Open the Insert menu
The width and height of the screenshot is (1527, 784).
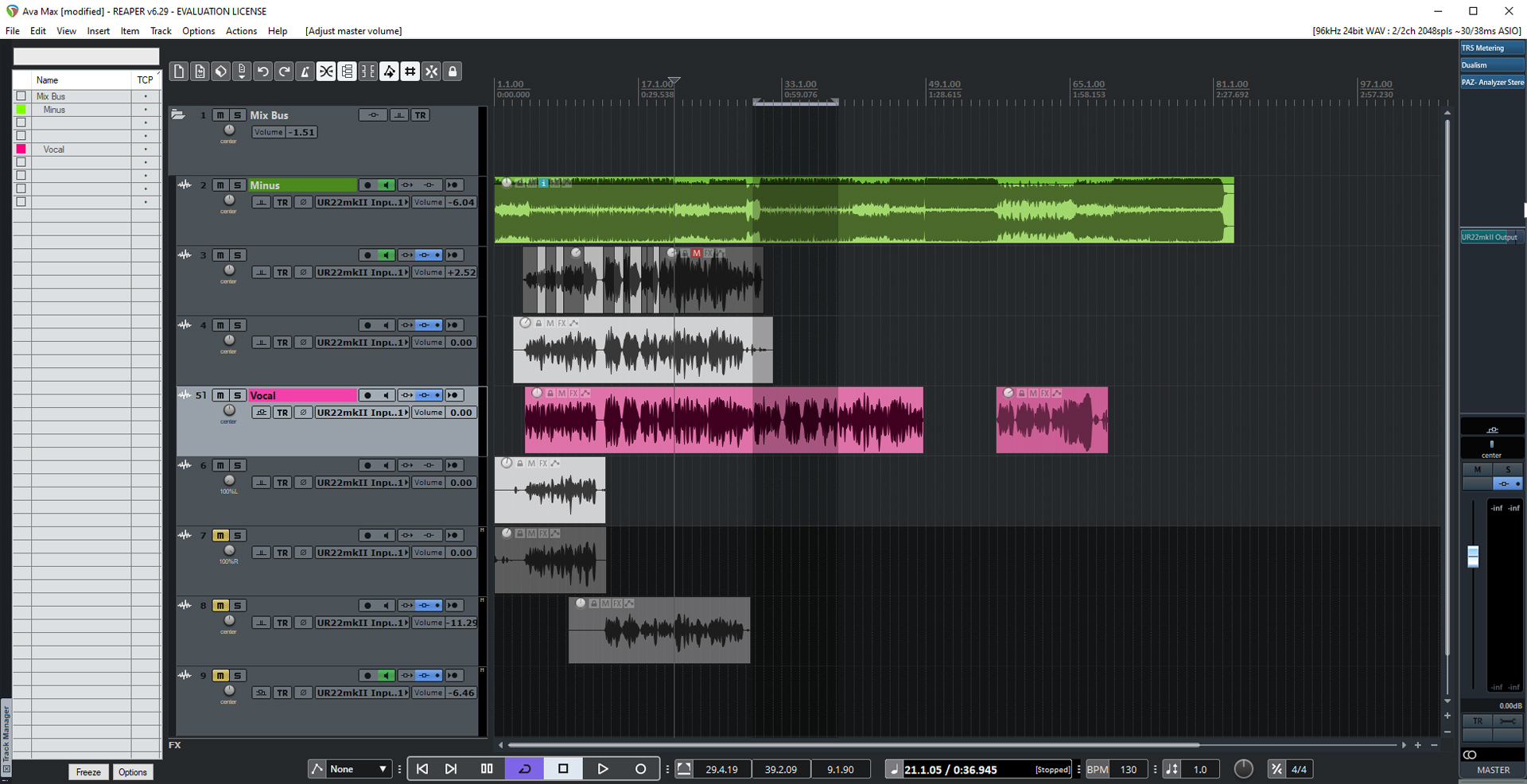(x=99, y=31)
